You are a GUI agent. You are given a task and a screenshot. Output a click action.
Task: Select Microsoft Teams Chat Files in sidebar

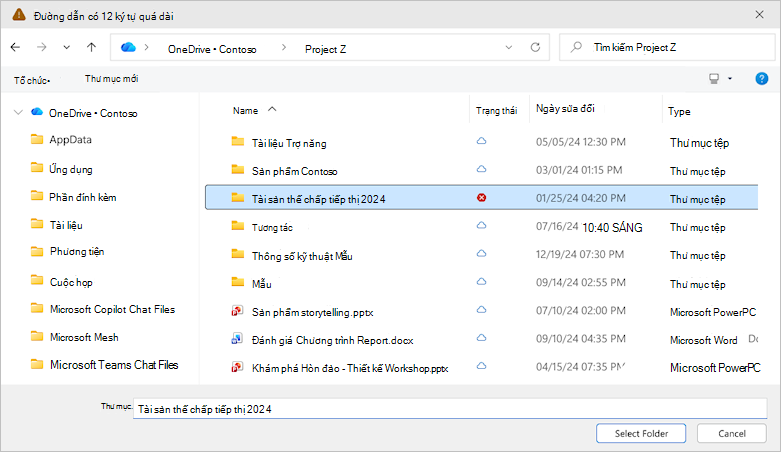(x=114, y=365)
